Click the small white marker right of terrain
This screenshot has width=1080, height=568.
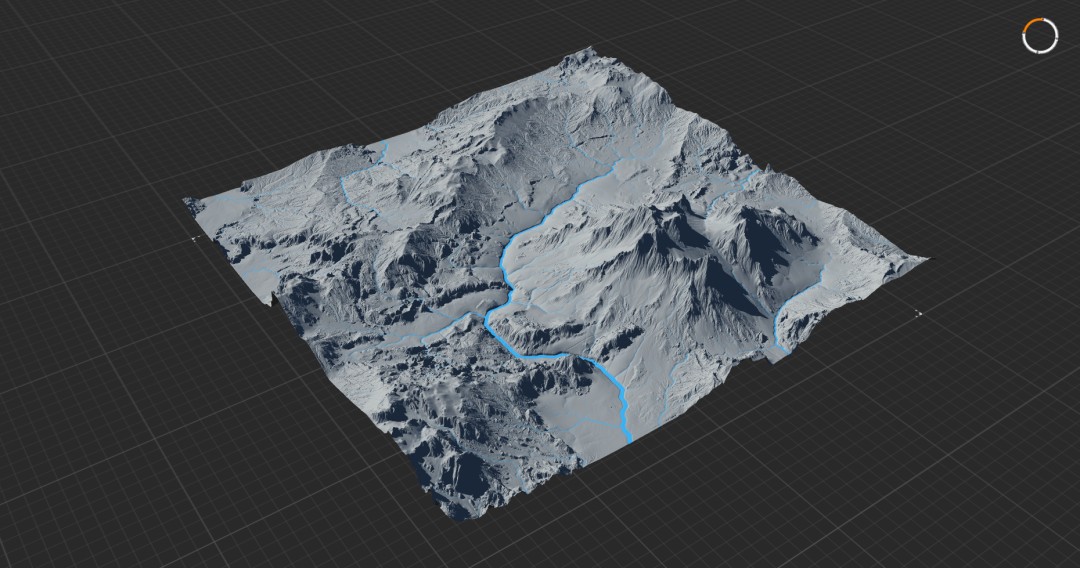[918, 314]
